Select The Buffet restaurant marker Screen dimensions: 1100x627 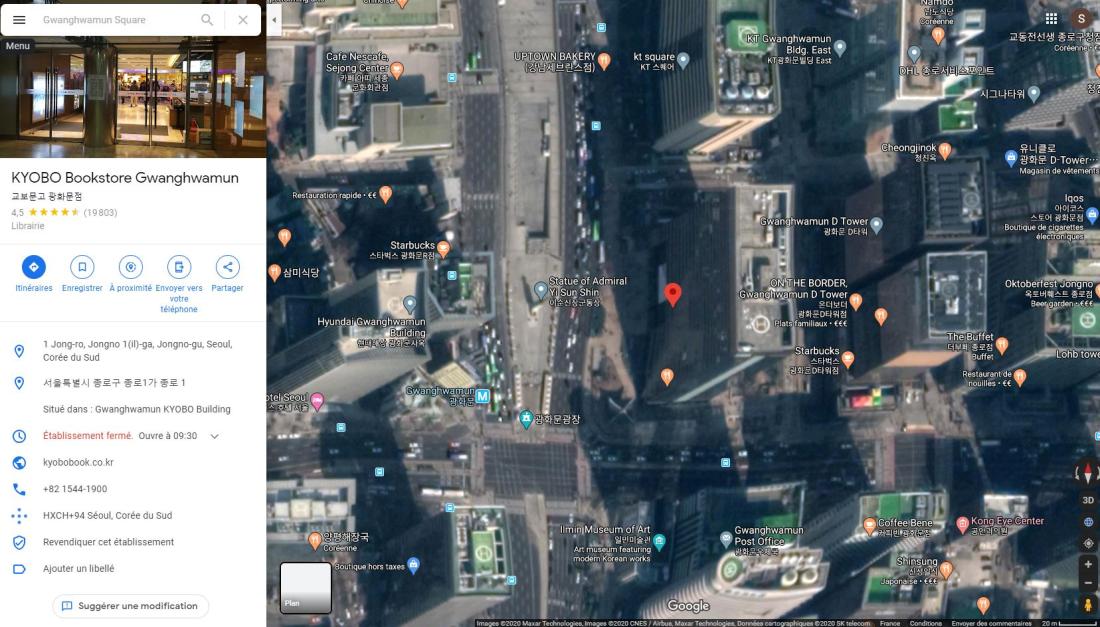(x=1002, y=344)
